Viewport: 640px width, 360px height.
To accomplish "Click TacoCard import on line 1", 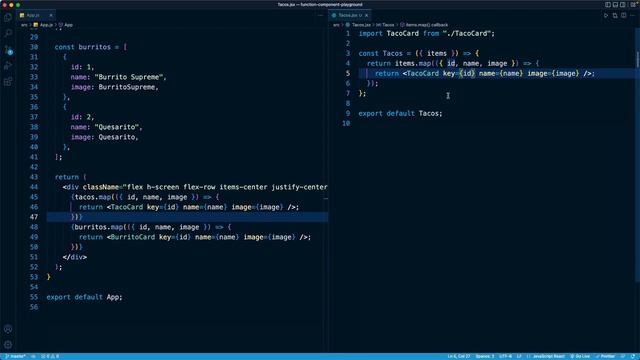I will (402, 33).
